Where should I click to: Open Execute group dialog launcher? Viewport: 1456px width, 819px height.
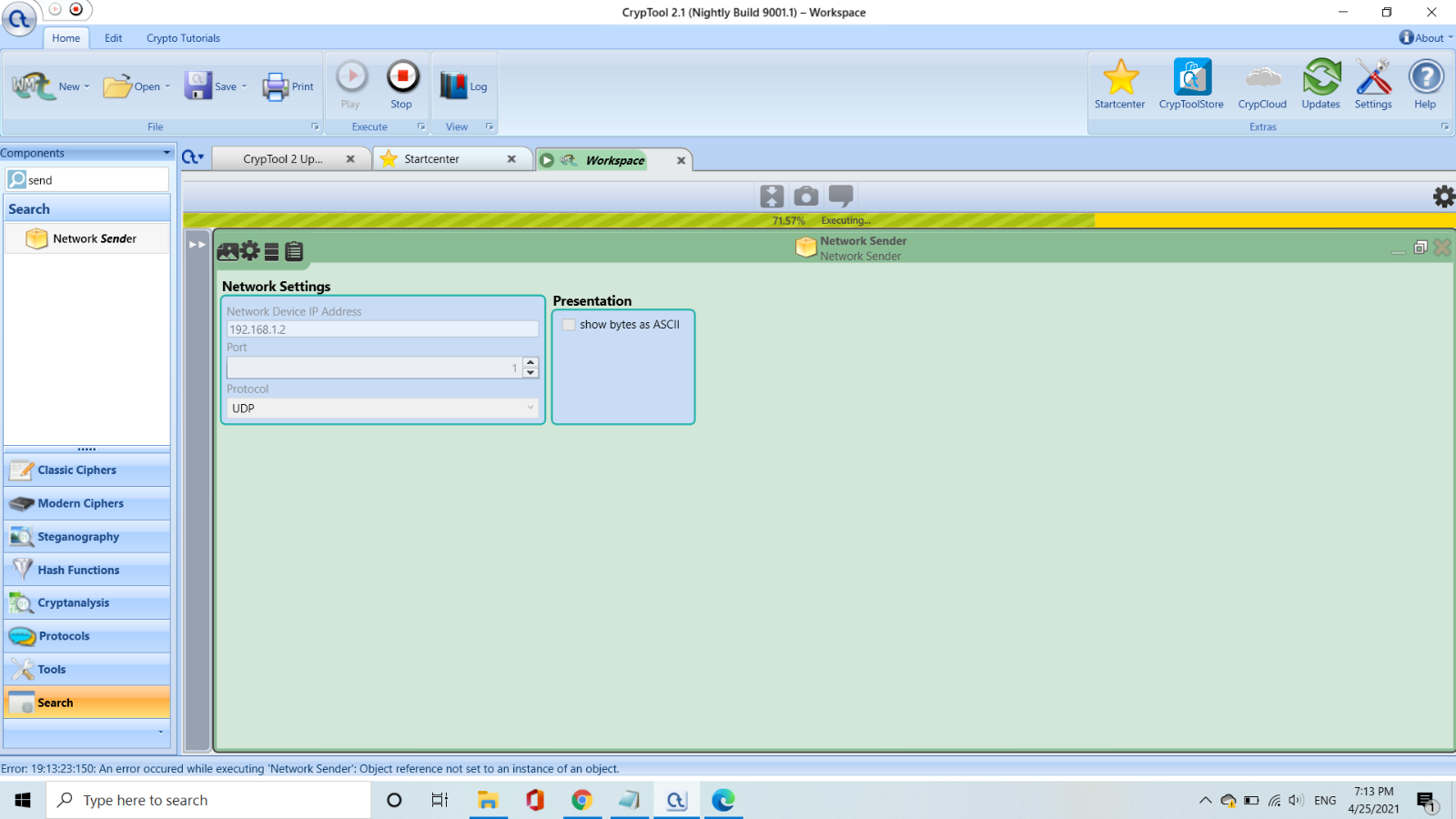[x=421, y=126]
